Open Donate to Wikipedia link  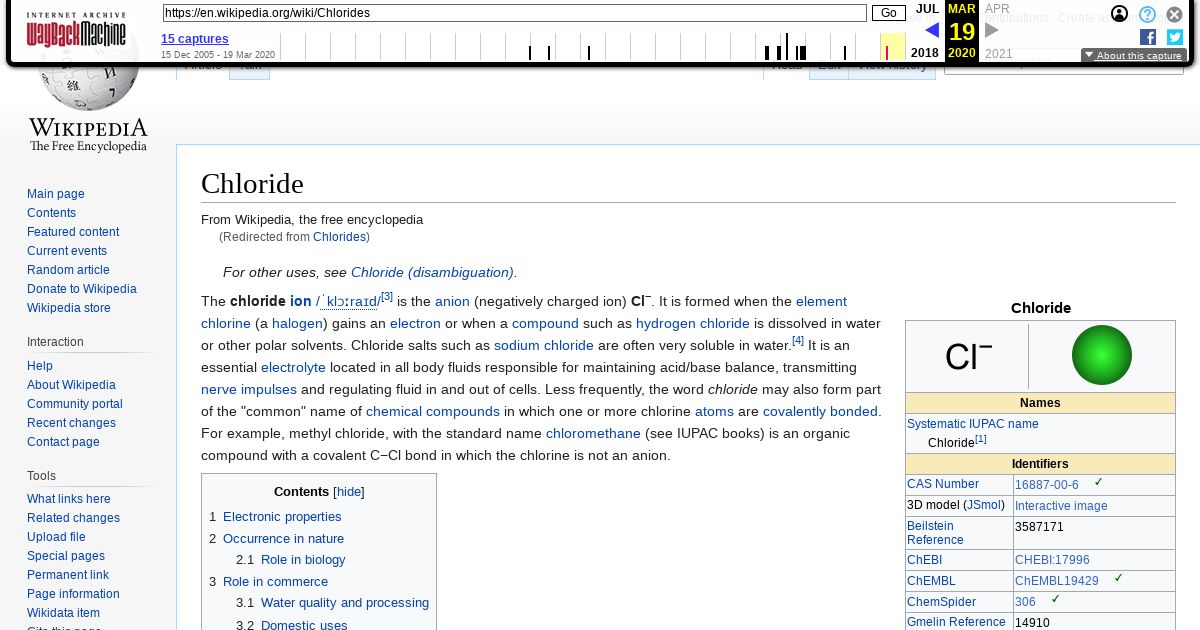tap(82, 289)
